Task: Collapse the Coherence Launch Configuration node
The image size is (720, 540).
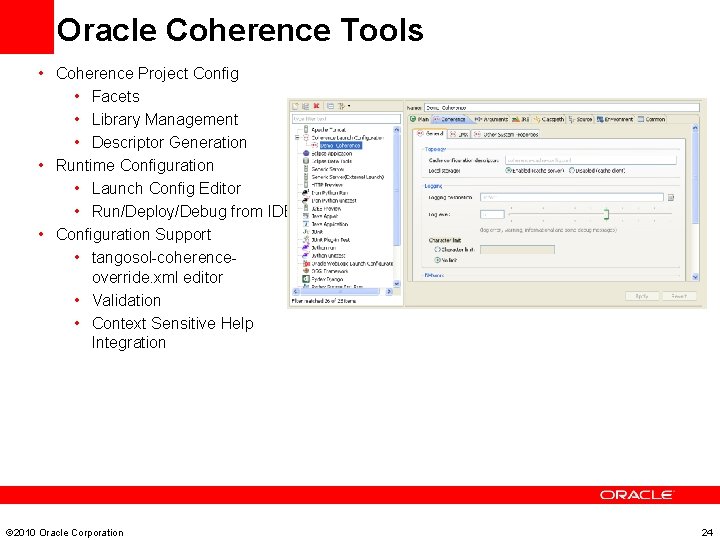Action: pyautogui.click(x=297, y=137)
